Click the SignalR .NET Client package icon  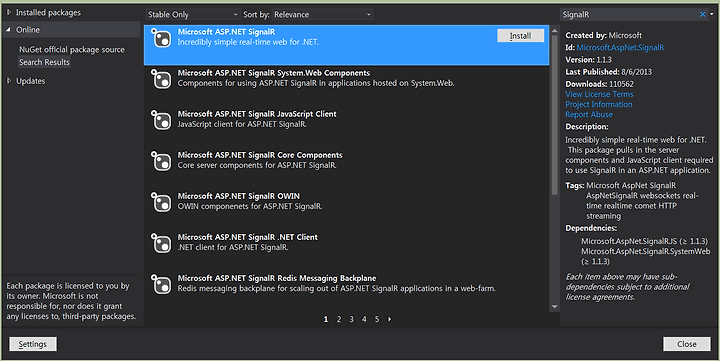161,243
